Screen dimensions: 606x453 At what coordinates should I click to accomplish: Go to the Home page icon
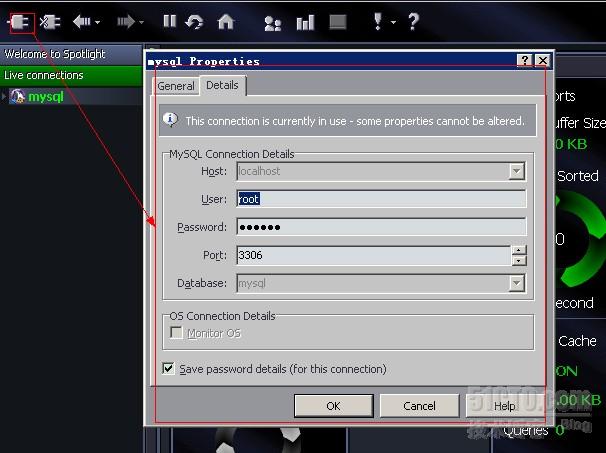click(226, 22)
